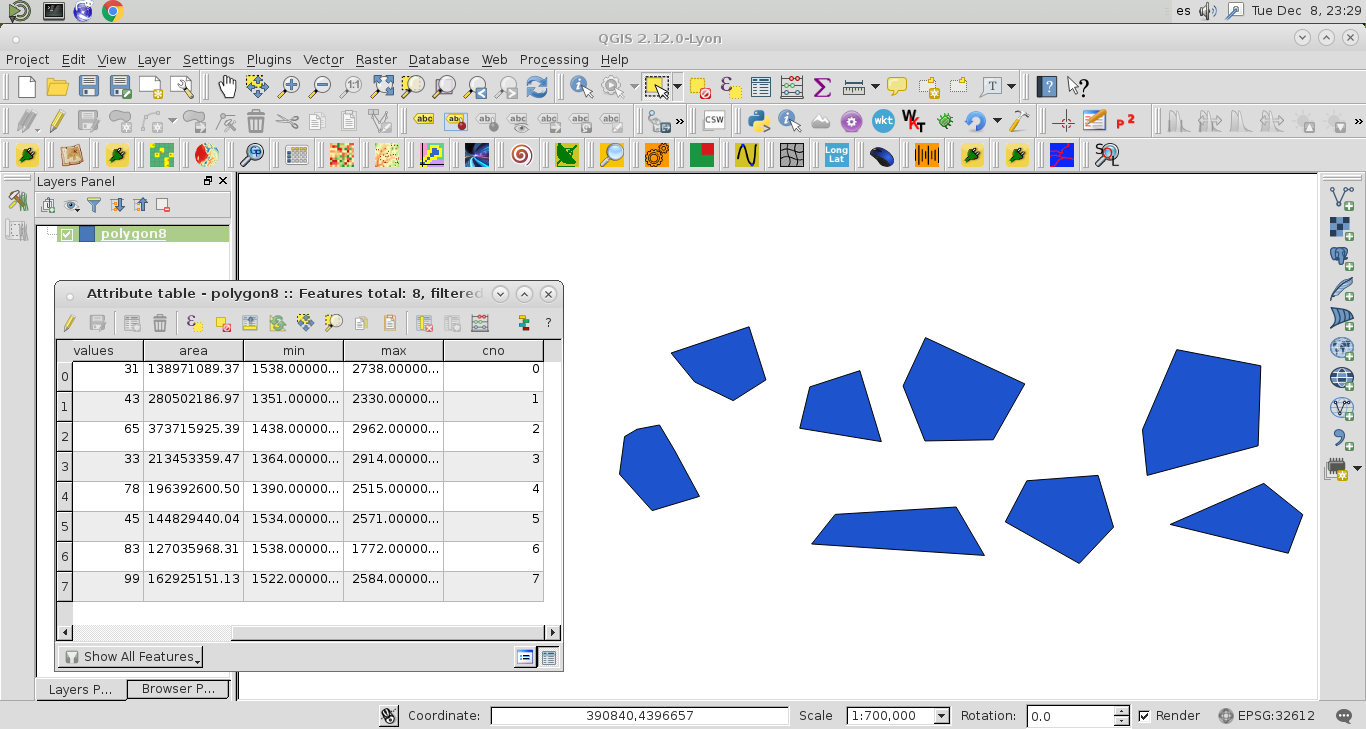
Task: Click the Coordinate input field
Action: click(639, 716)
